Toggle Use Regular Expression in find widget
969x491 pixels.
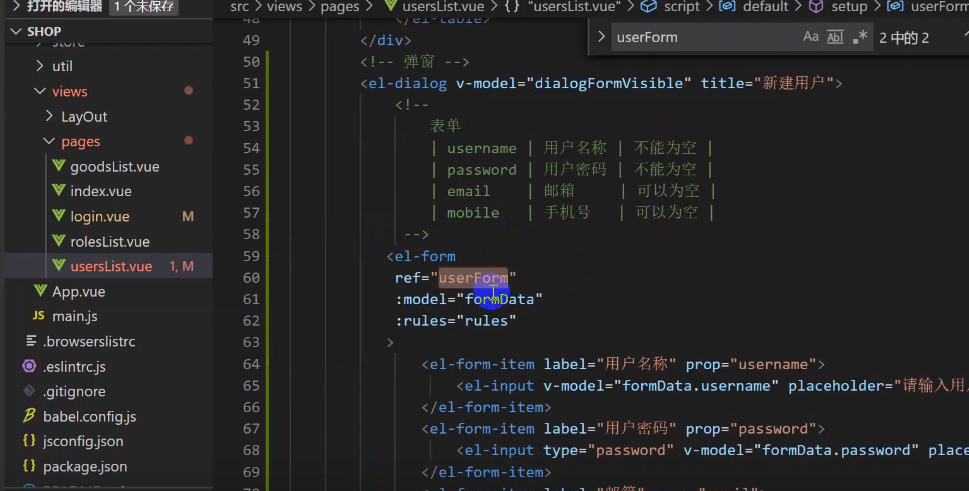click(x=860, y=37)
